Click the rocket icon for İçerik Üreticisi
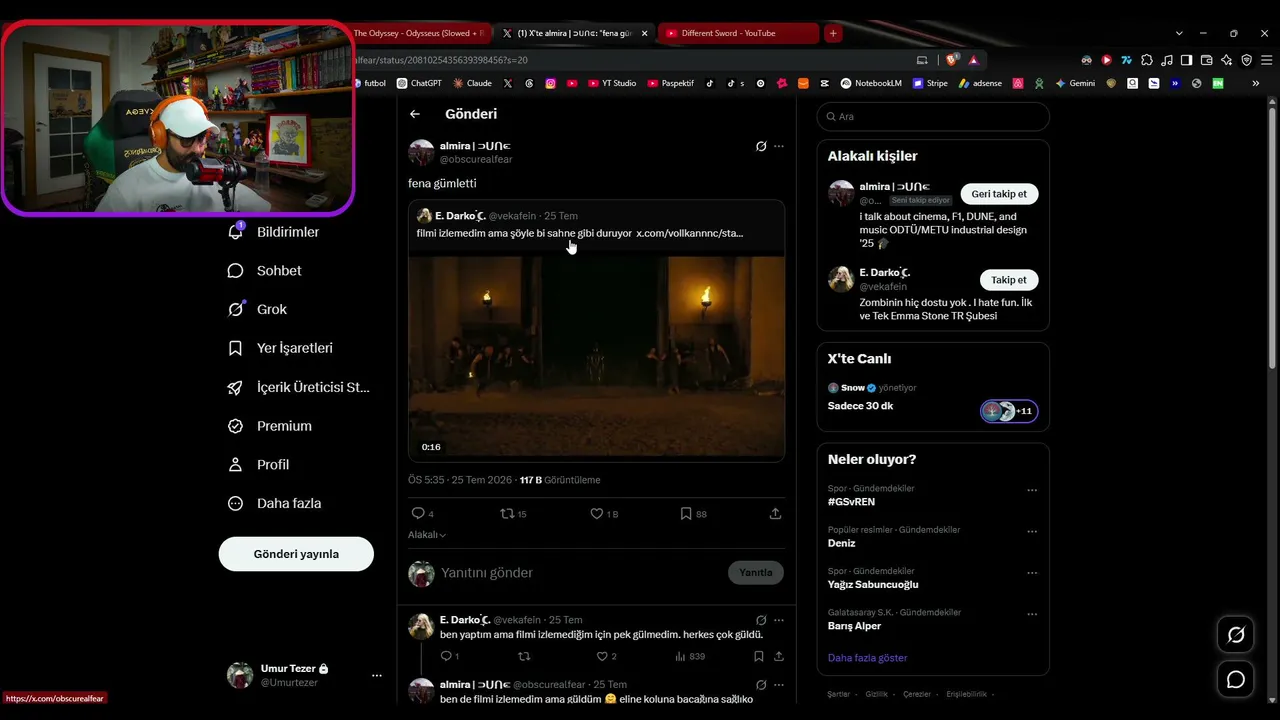The image size is (1280, 720). click(x=236, y=387)
